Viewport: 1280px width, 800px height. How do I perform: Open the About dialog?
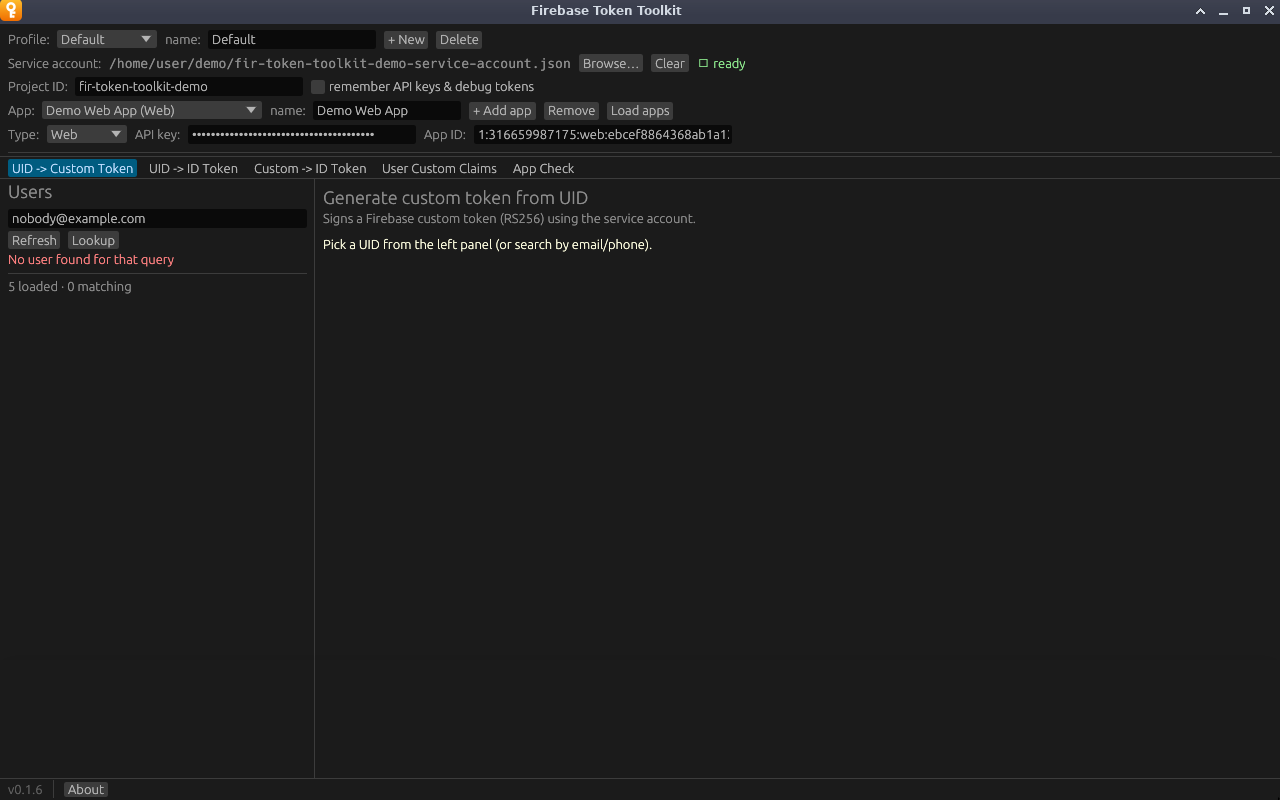tap(85, 789)
